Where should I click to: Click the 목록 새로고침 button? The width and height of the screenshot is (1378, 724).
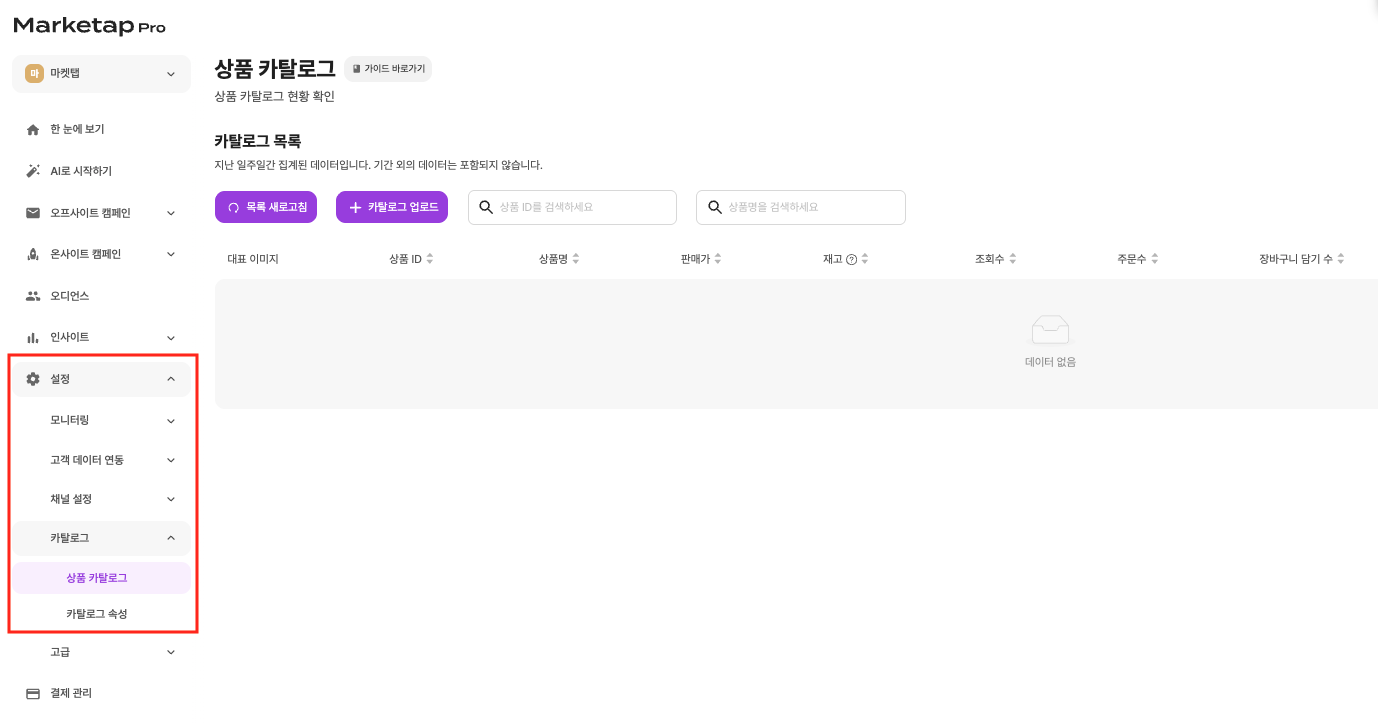pyautogui.click(x=266, y=207)
